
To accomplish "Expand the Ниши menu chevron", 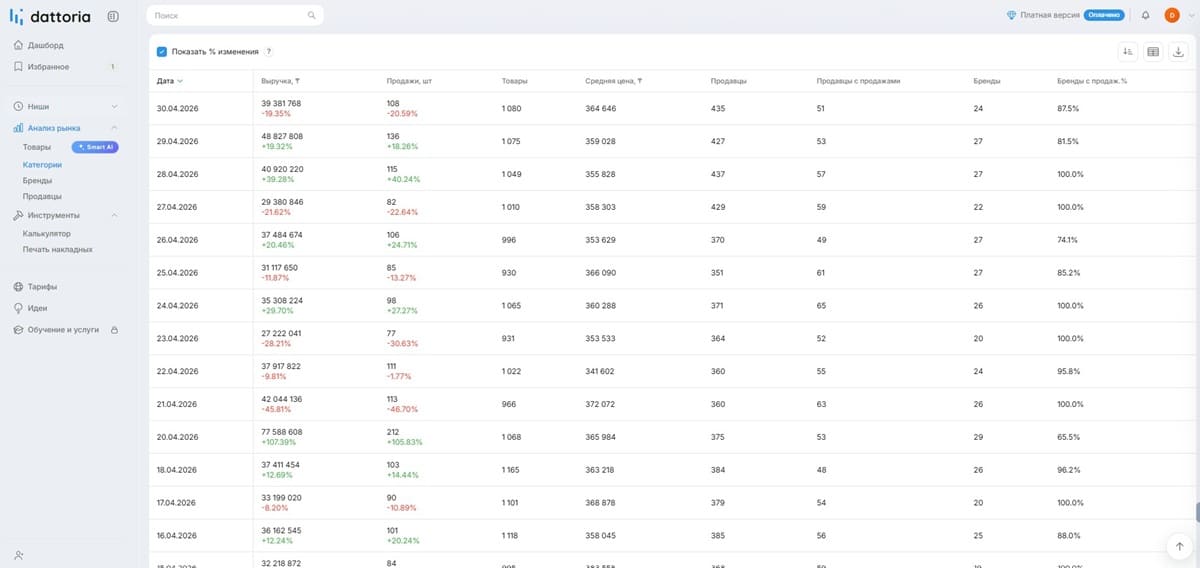I will 114,106.
